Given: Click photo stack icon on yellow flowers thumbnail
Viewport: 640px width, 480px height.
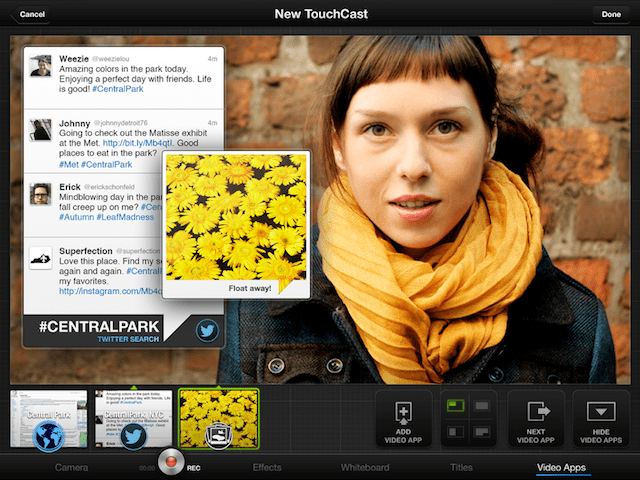Looking at the screenshot, I should tap(218, 436).
